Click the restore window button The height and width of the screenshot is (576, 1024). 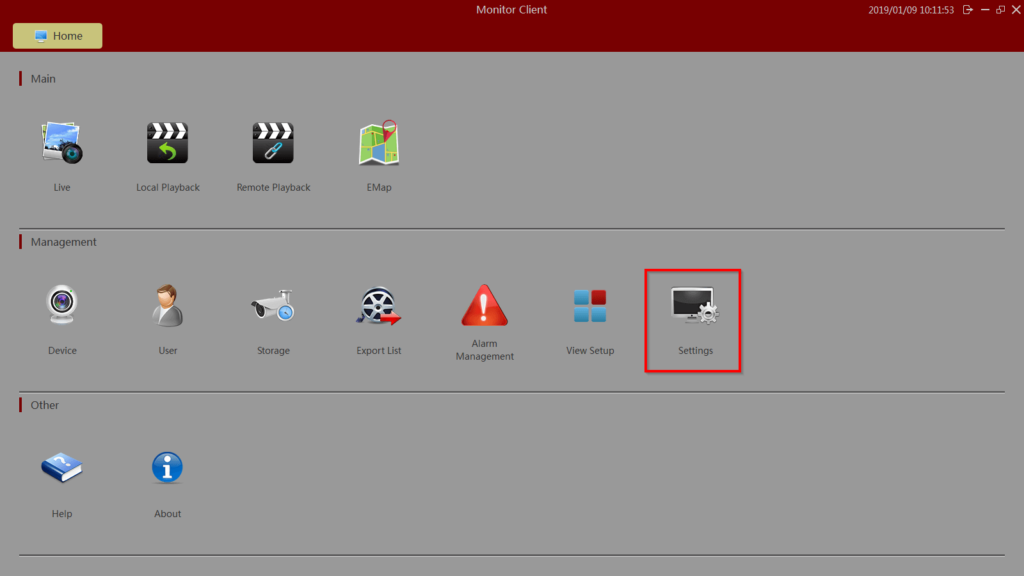pyautogui.click(x=1000, y=9)
